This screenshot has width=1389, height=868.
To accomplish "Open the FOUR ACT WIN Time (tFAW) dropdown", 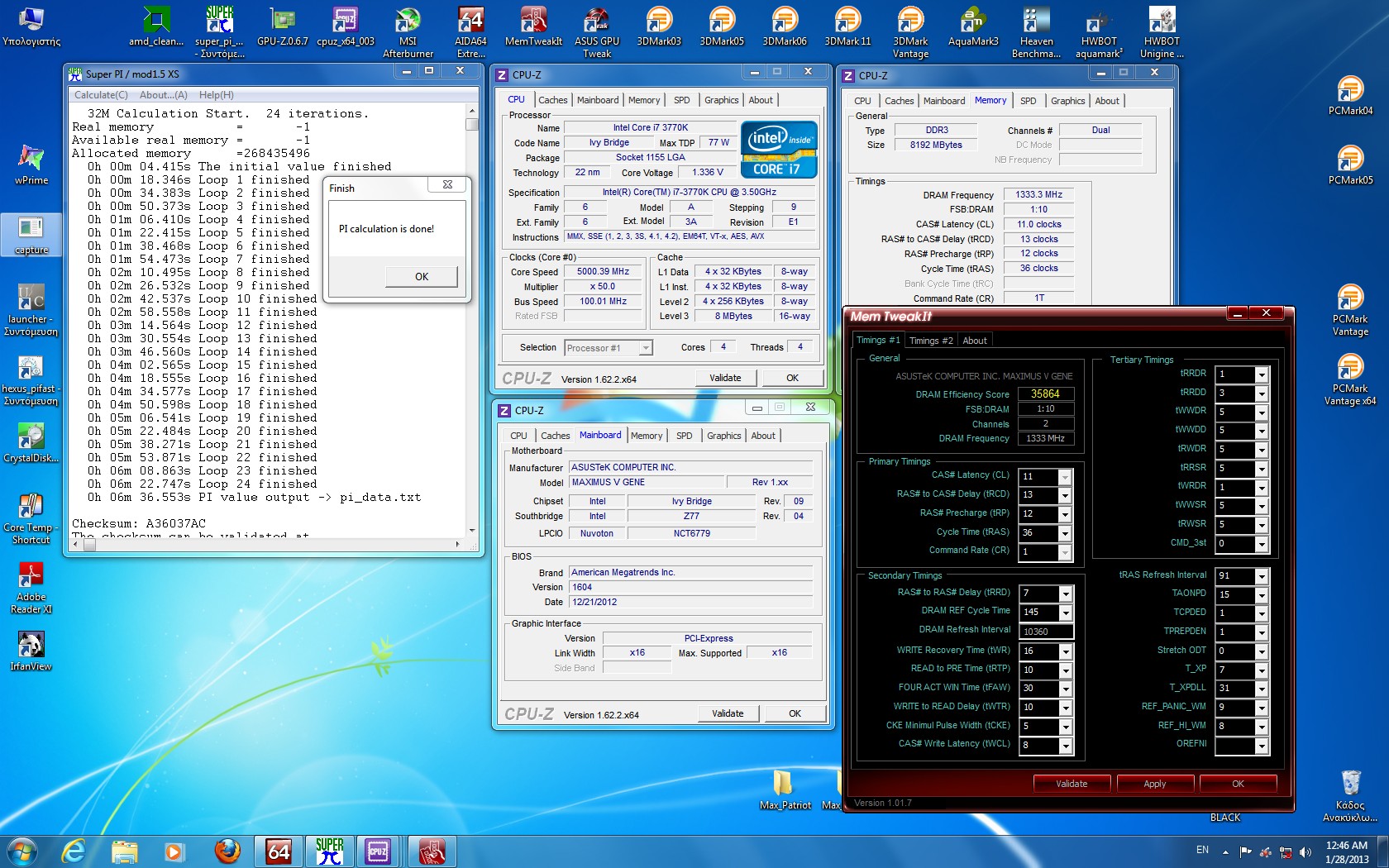I will pyautogui.click(x=1066, y=689).
